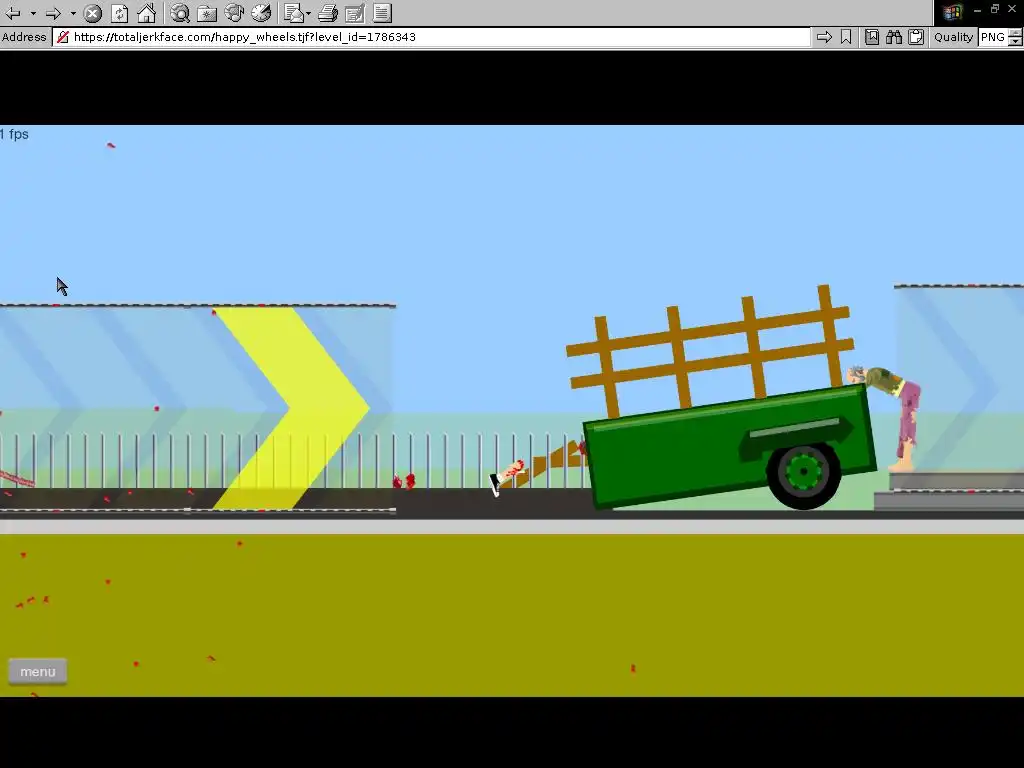The width and height of the screenshot is (1024, 768).
Task: Print the page using the printer icon
Action: pyautogui.click(x=328, y=13)
